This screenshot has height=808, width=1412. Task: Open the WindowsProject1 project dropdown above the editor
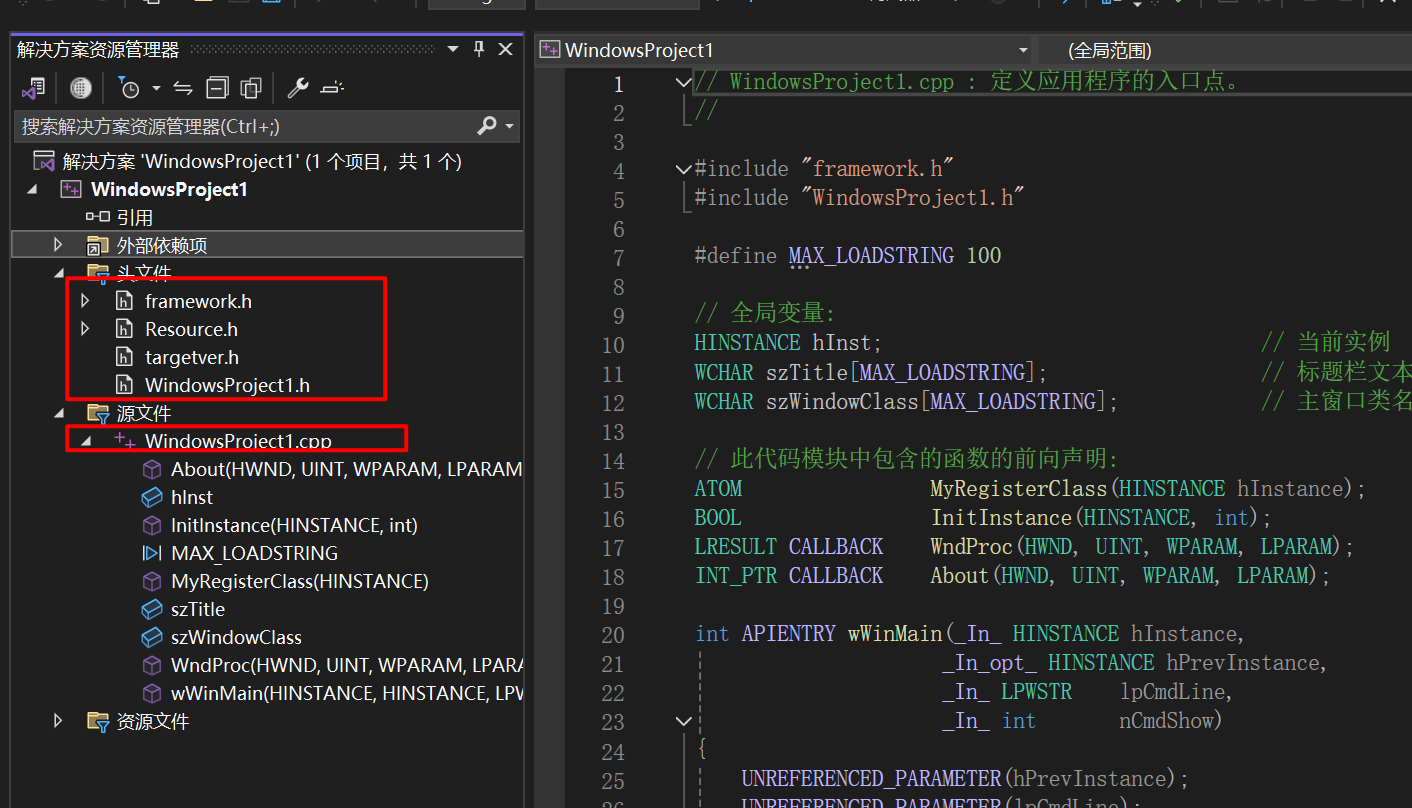[1022, 50]
